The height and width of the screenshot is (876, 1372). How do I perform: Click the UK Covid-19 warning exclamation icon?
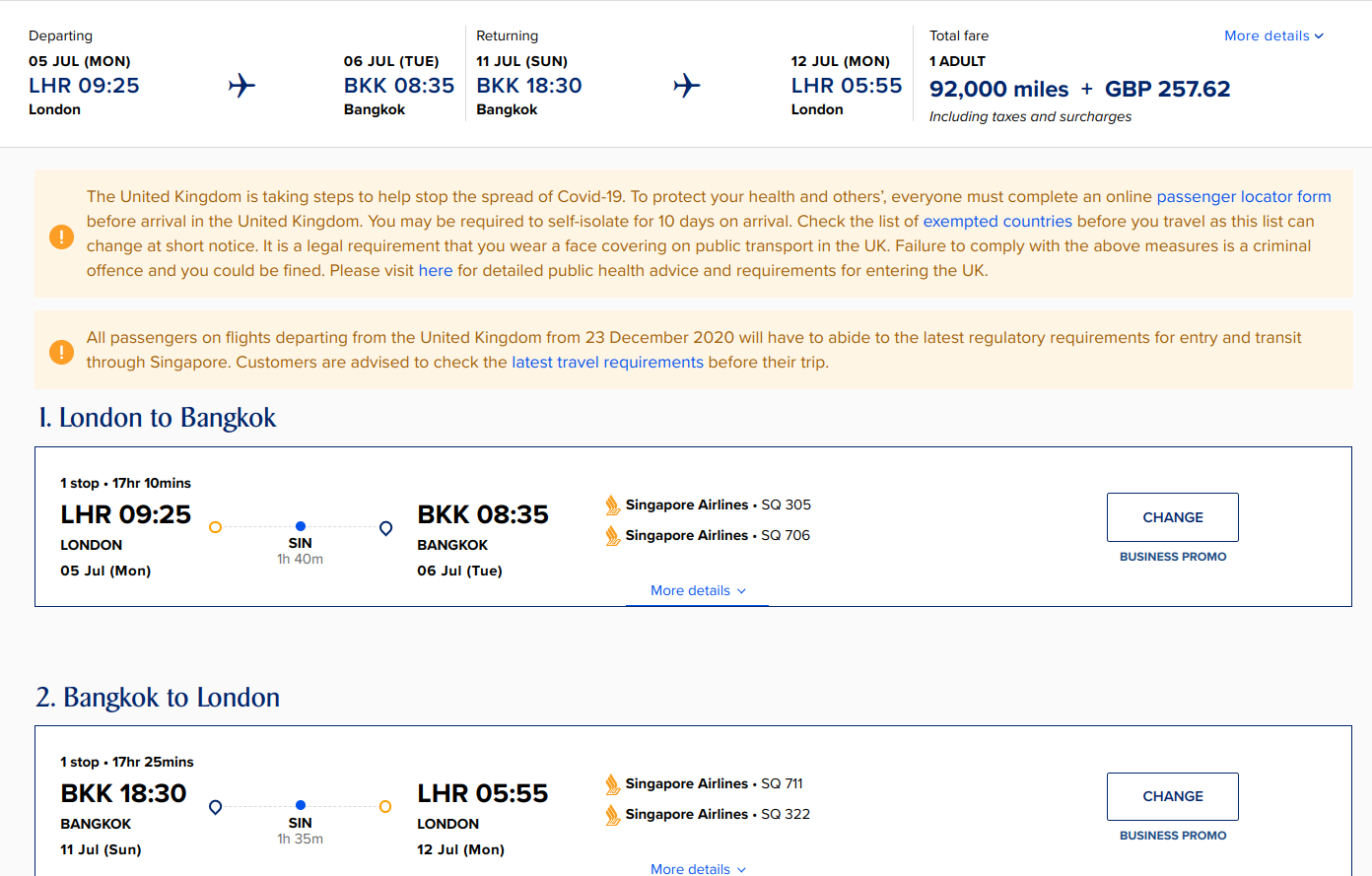tap(61, 236)
